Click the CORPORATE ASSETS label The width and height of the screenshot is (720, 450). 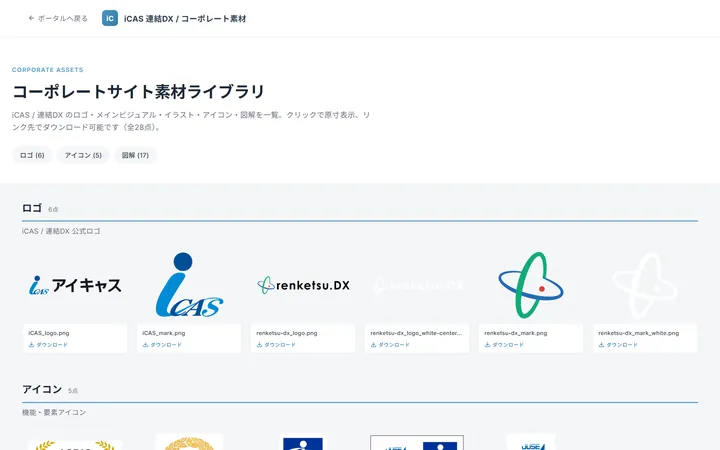coord(48,70)
